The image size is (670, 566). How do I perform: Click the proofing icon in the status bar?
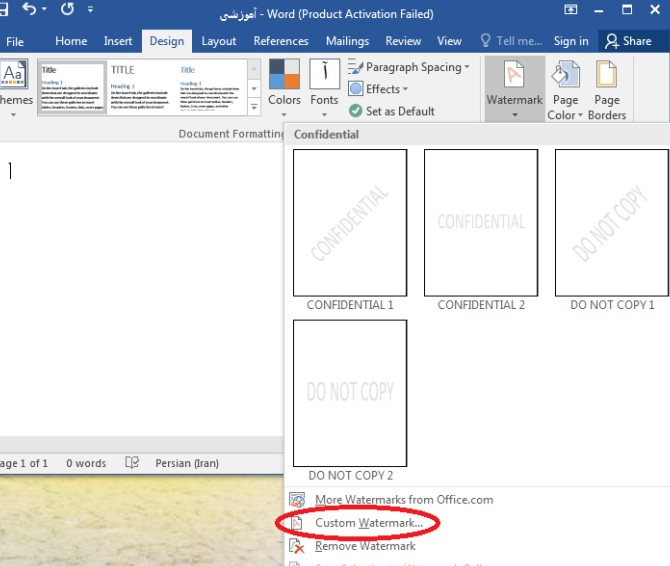coord(132,463)
